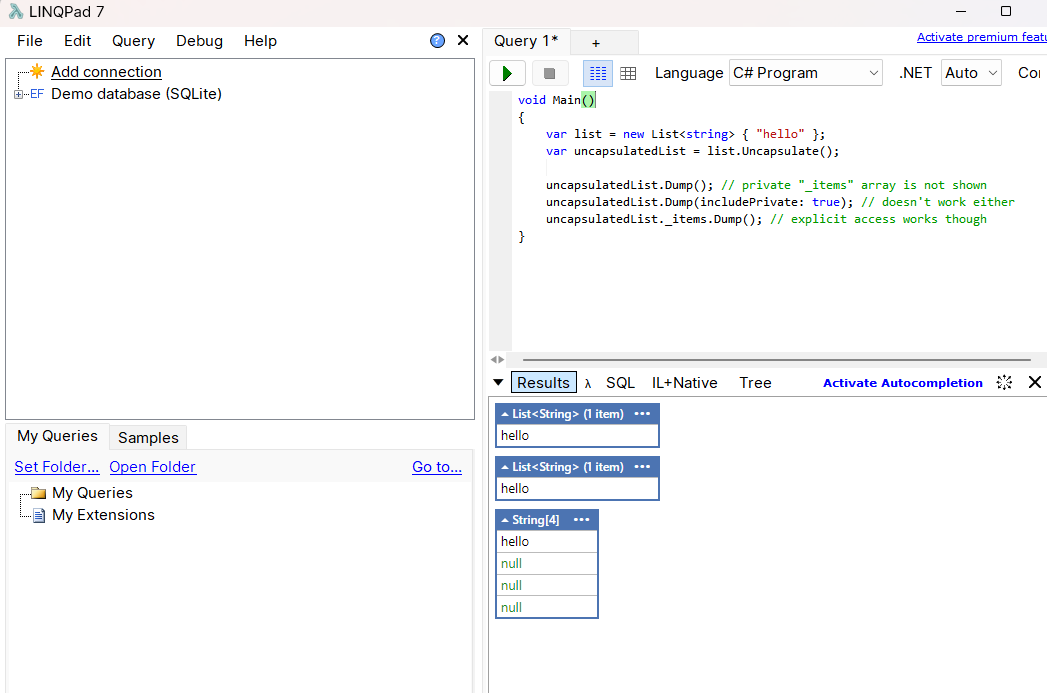This screenshot has height=693, width=1047.
Task: Open the lambda tab in results pane
Action: pos(588,383)
